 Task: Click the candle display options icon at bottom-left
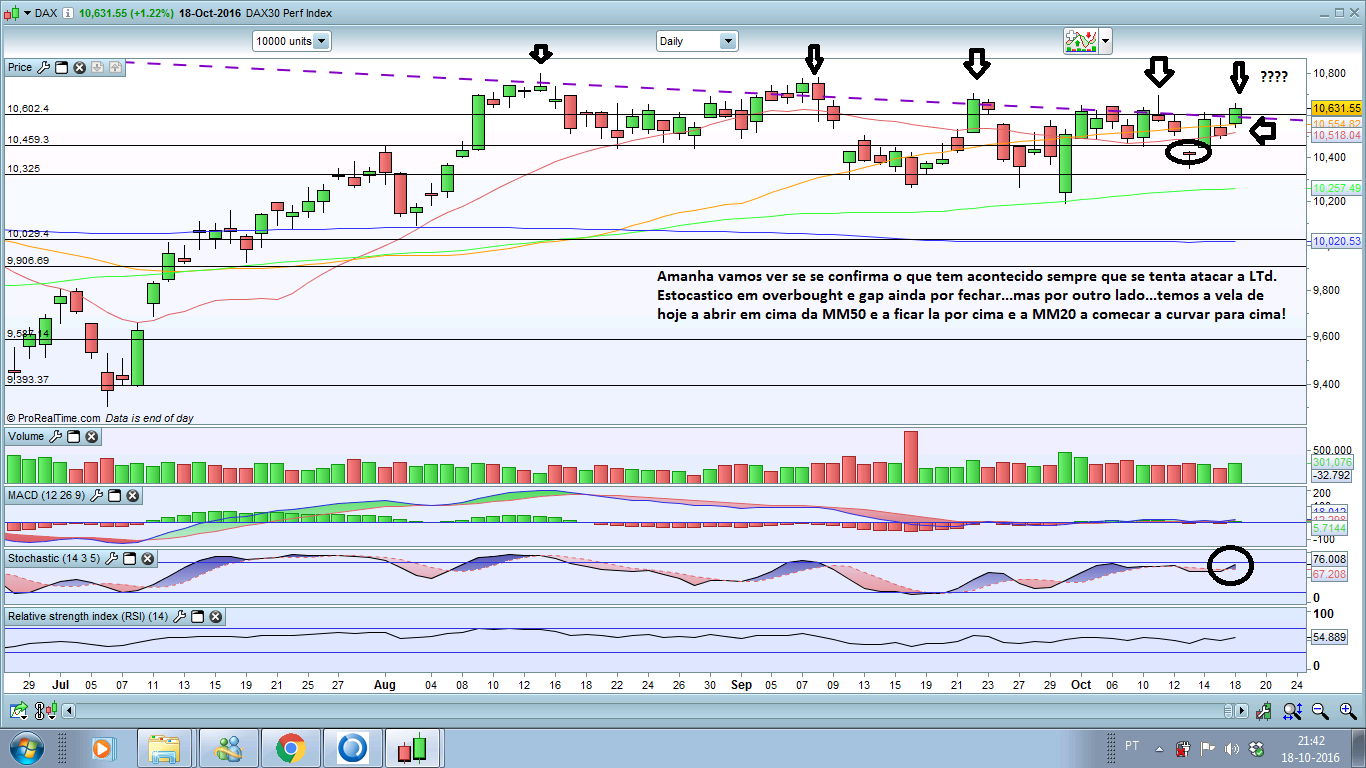(x=44, y=711)
